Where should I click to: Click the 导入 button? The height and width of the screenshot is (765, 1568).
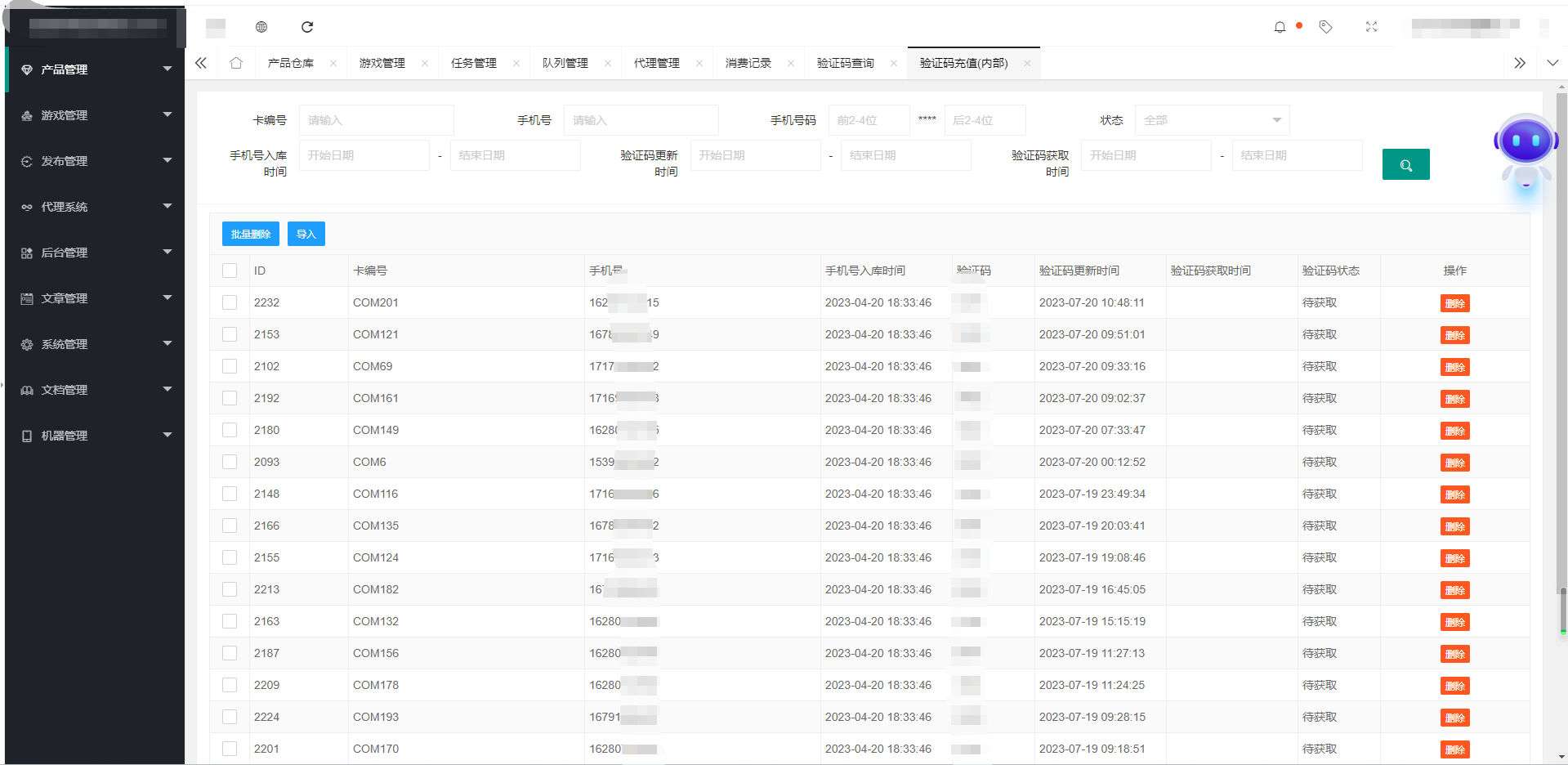[306, 234]
